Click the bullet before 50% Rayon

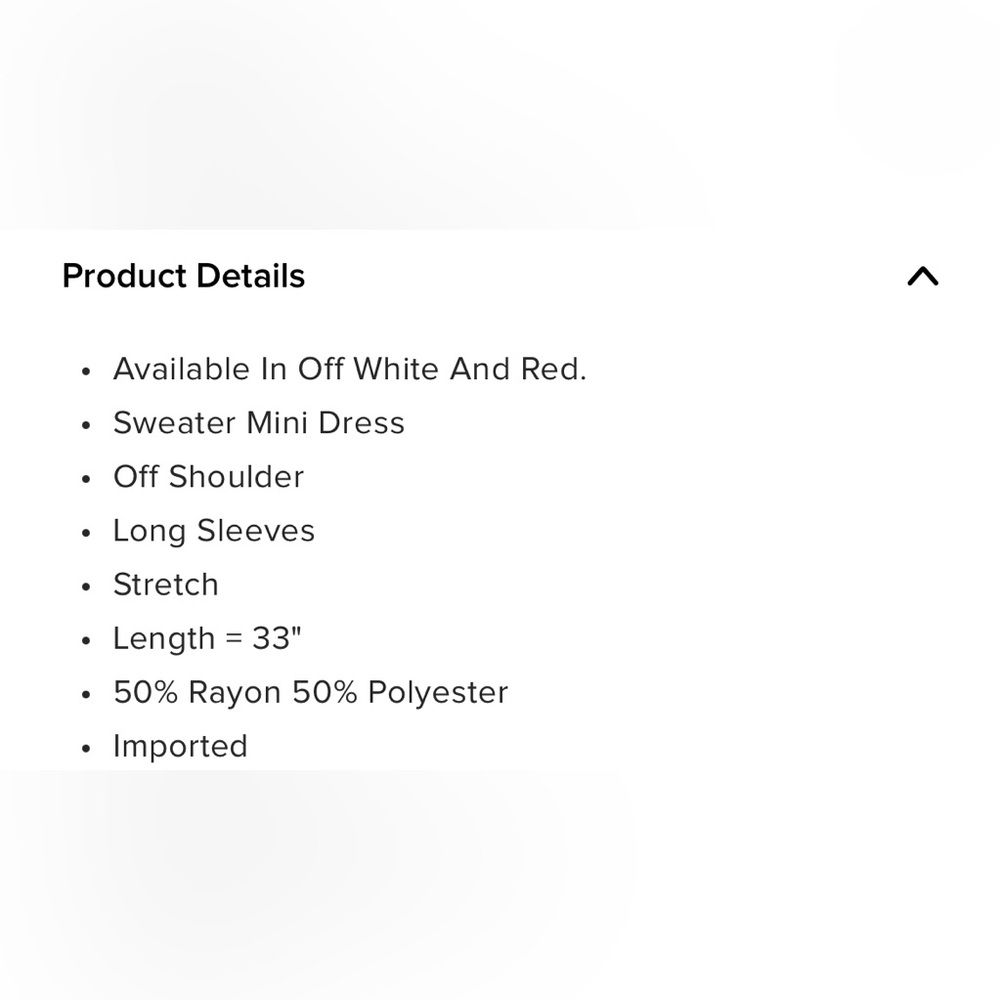(x=87, y=694)
